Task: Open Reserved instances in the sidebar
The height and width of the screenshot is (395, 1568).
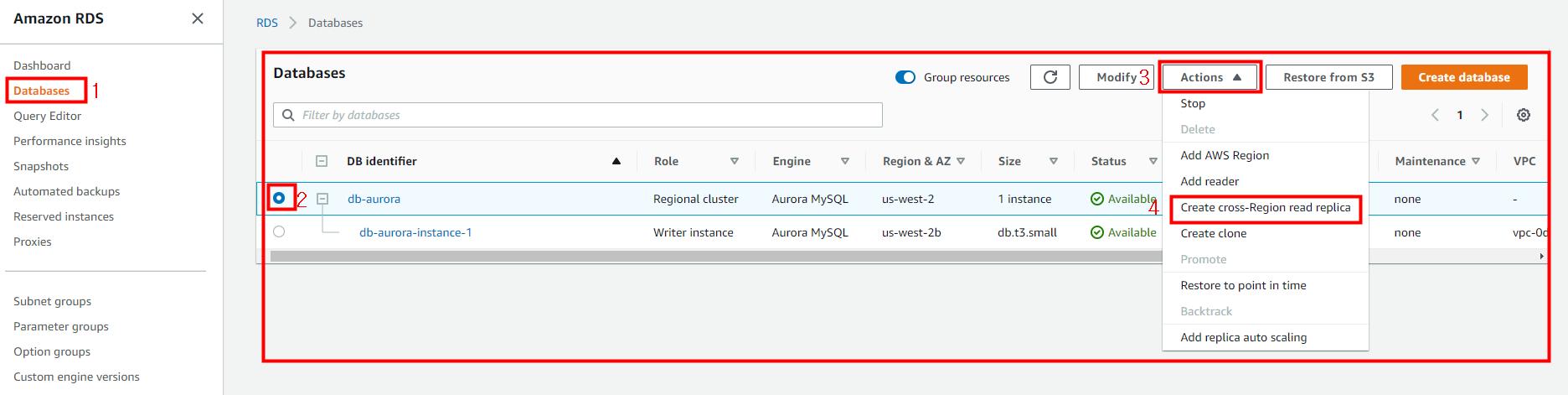Action: 64,216
